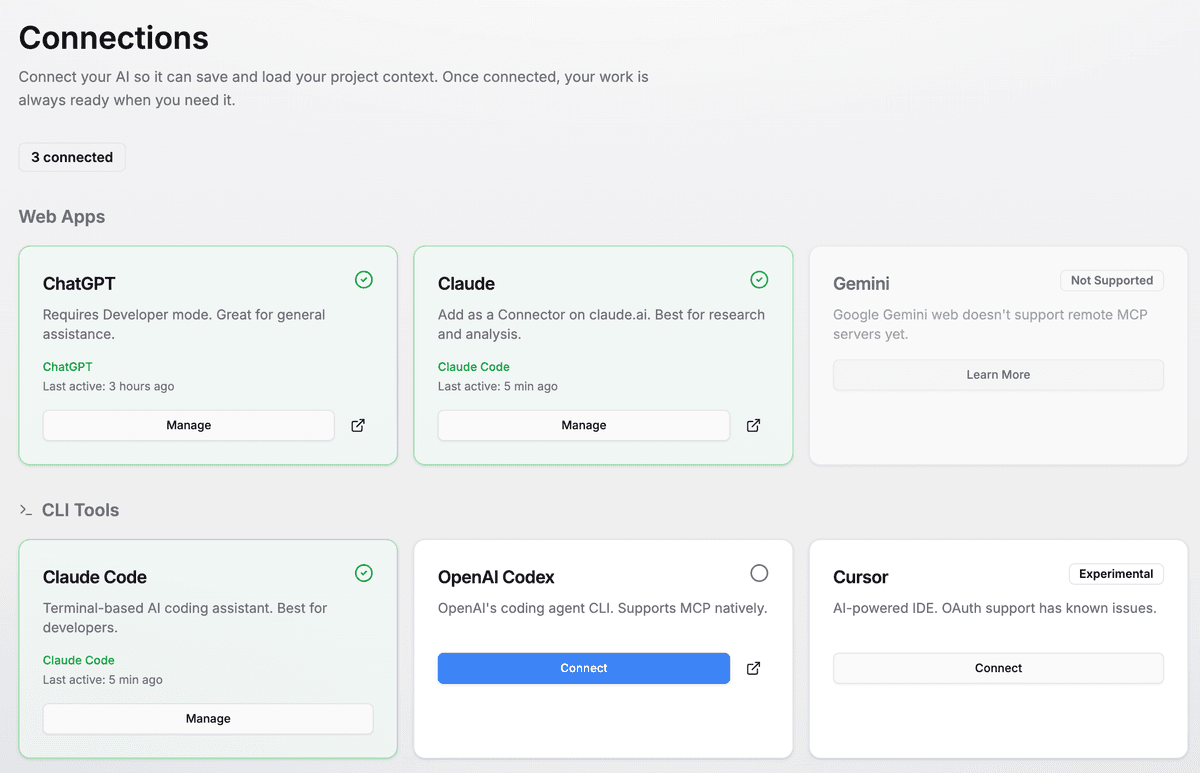Click the 3 connected filter pill
1200x773 pixels.
tap(71, 157)
